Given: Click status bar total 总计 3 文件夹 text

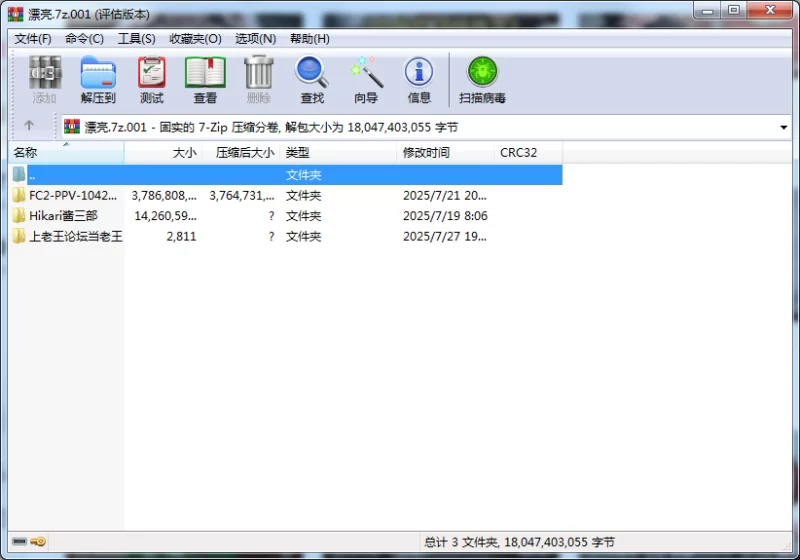Looking at the screenshot, I should 519,542.
